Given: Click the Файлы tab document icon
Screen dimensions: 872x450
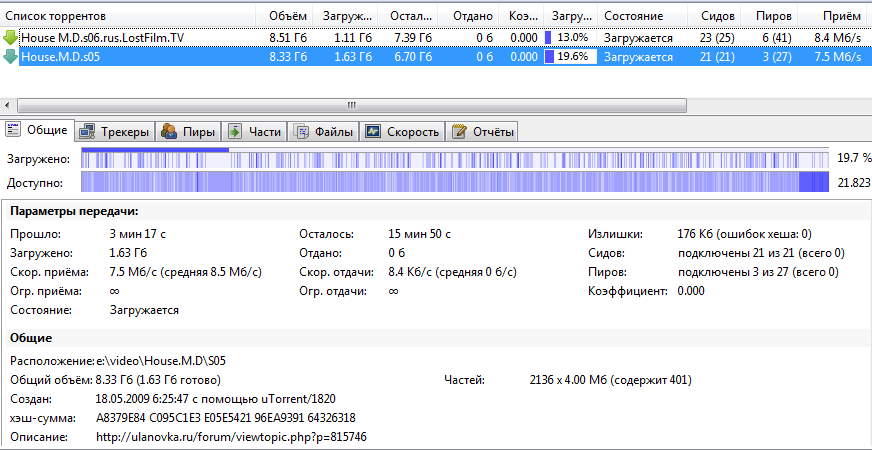Looking at the screenshot, I should point(301,132).
